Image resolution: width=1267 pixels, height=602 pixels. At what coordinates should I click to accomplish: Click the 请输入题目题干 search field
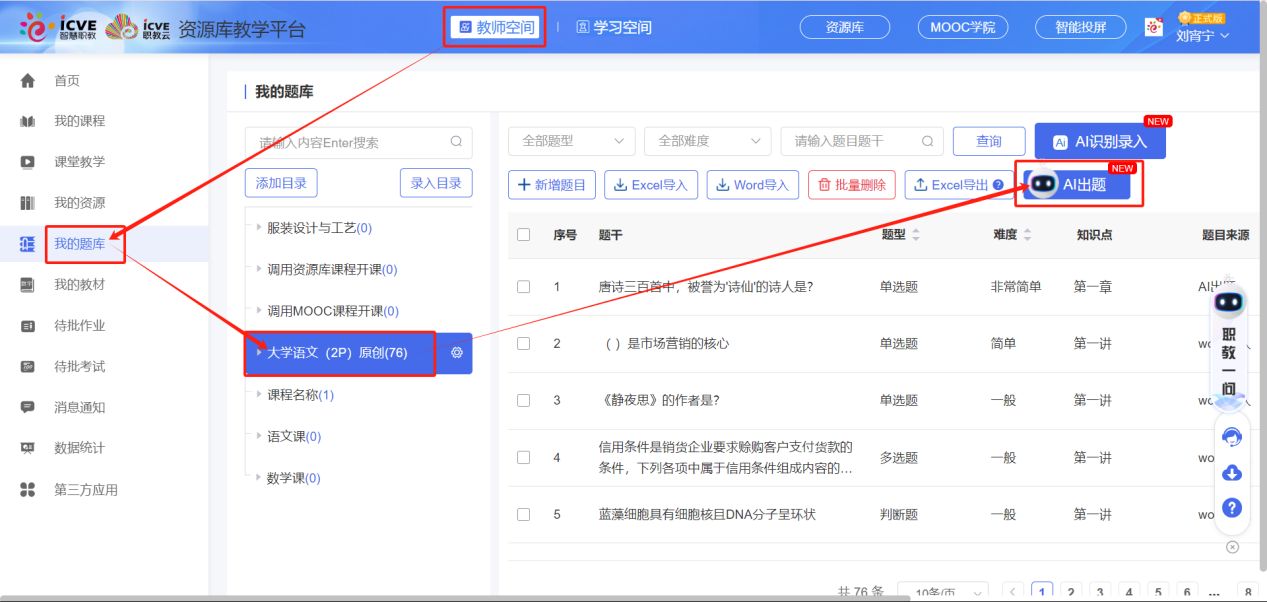852,141
